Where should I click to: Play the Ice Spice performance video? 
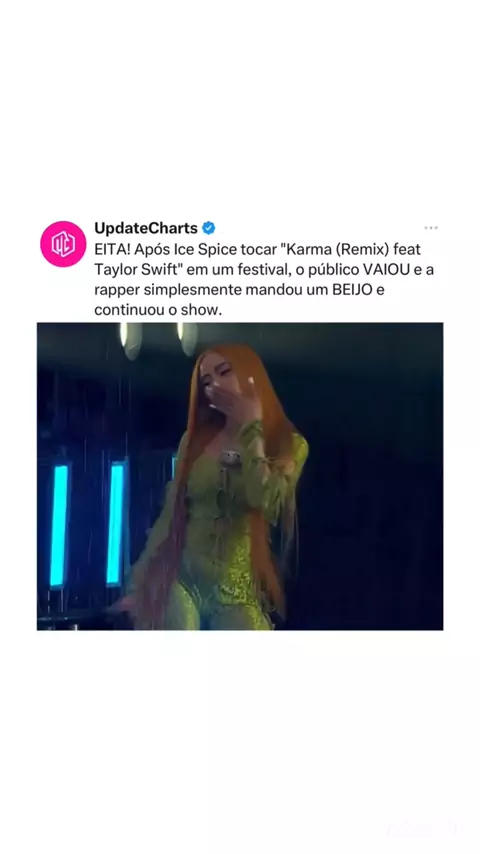240,477
